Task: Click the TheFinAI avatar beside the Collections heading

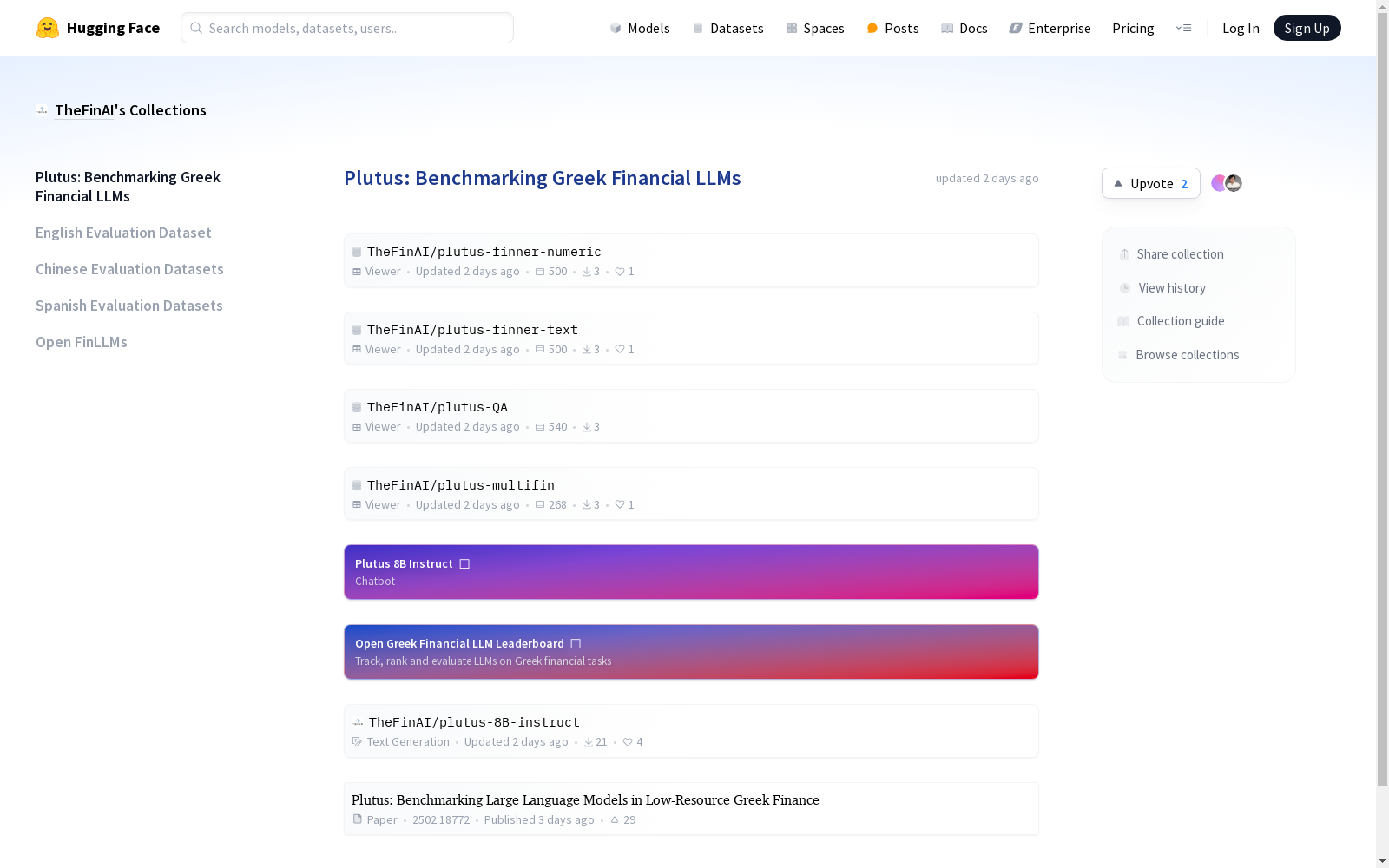Action: (43, 110)
